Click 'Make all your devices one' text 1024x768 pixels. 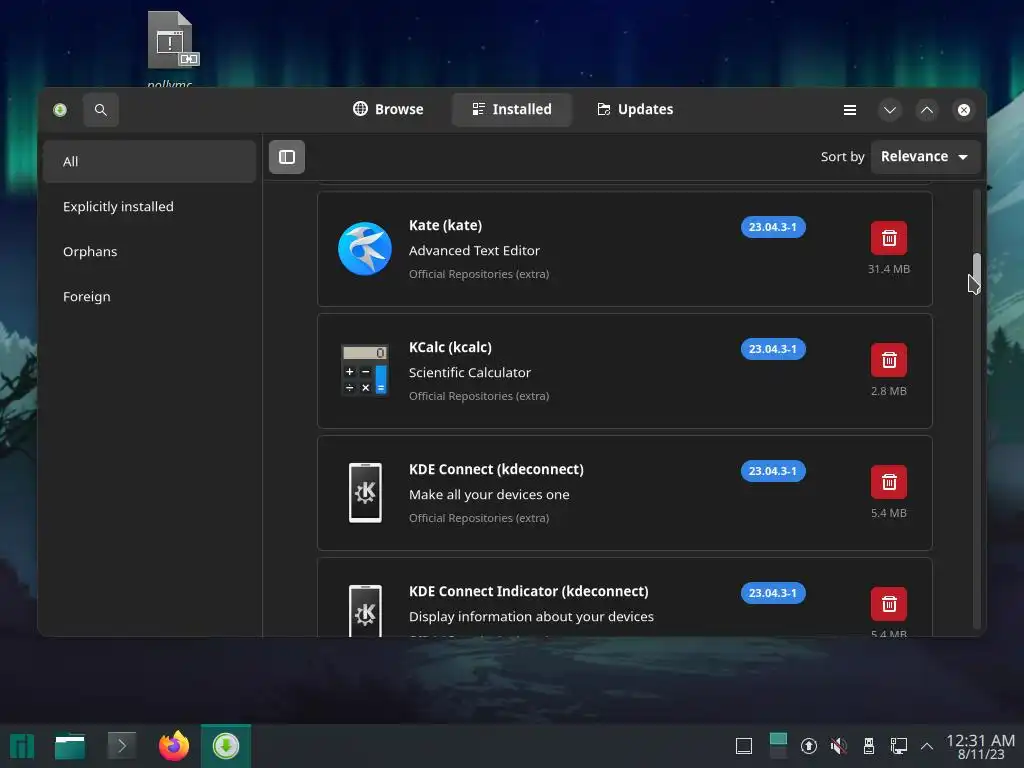489,495
